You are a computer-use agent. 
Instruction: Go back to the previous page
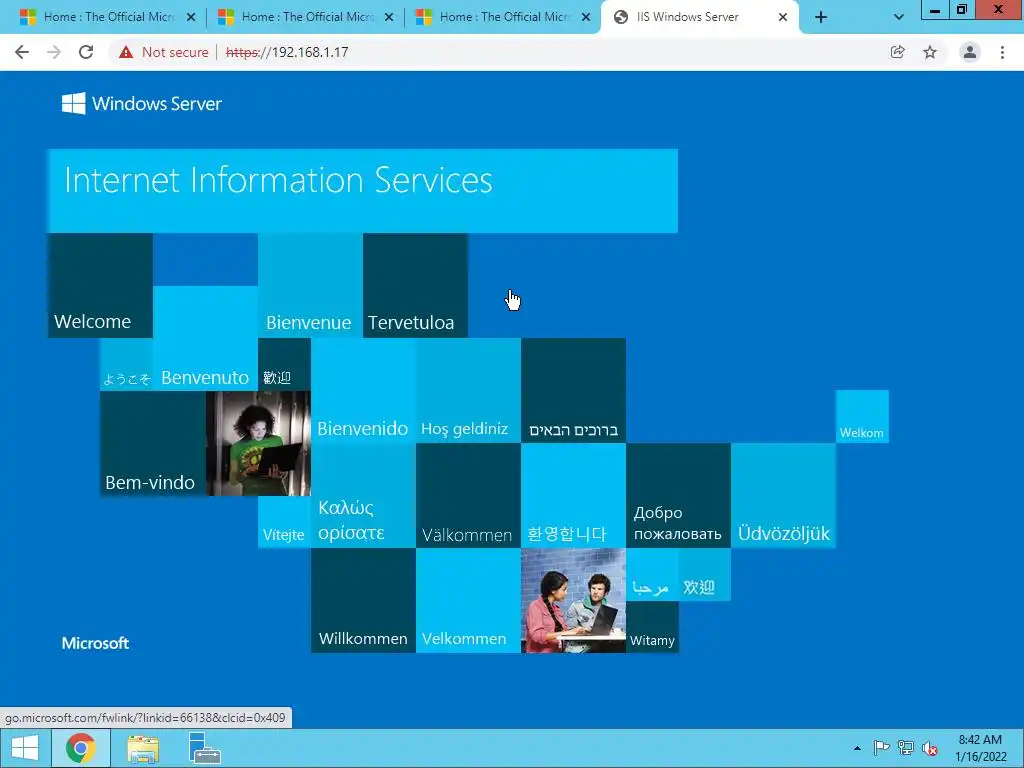22,52
